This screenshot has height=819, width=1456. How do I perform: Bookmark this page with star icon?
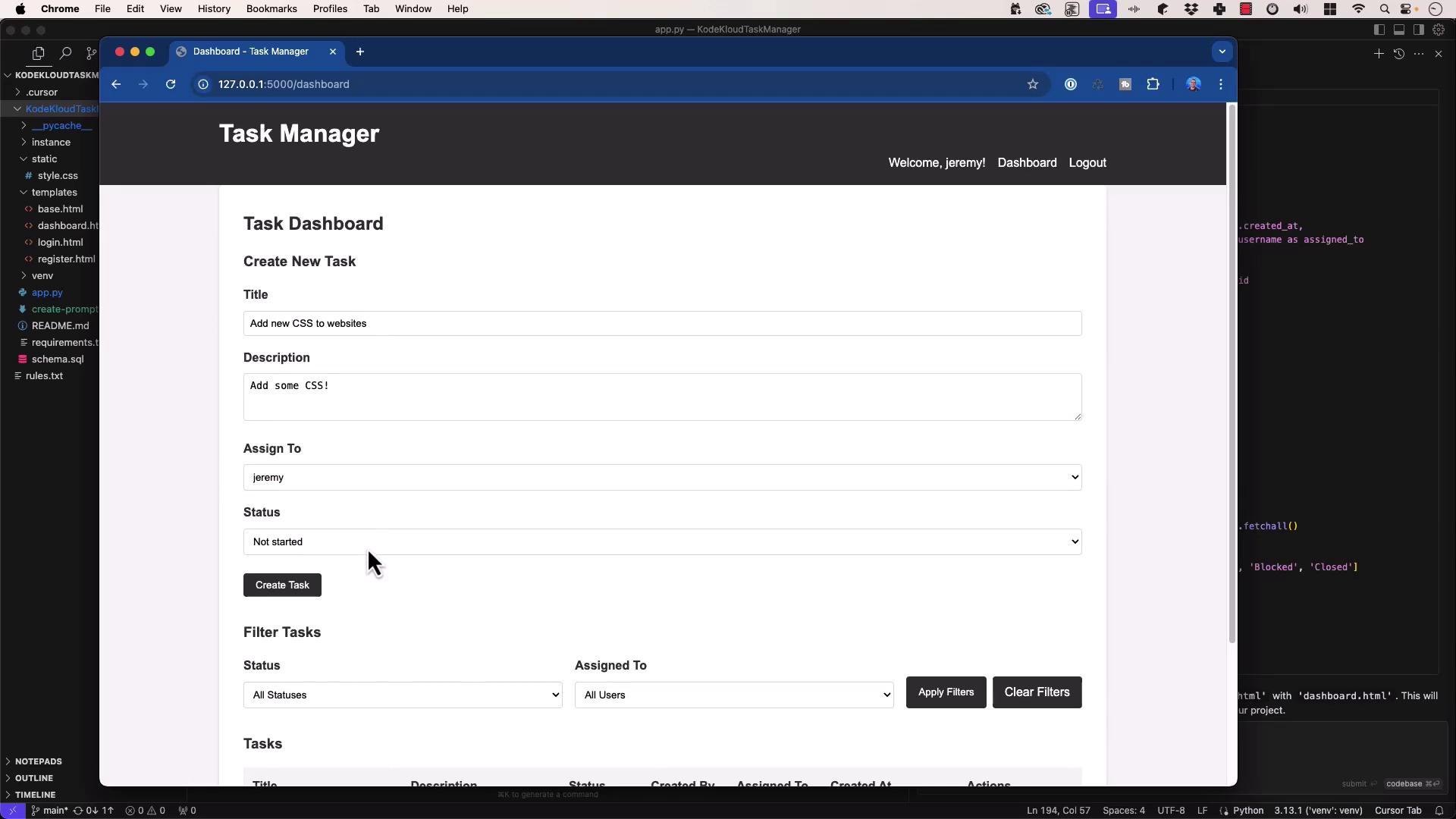pyautogui.click(x=1032, y=84)
